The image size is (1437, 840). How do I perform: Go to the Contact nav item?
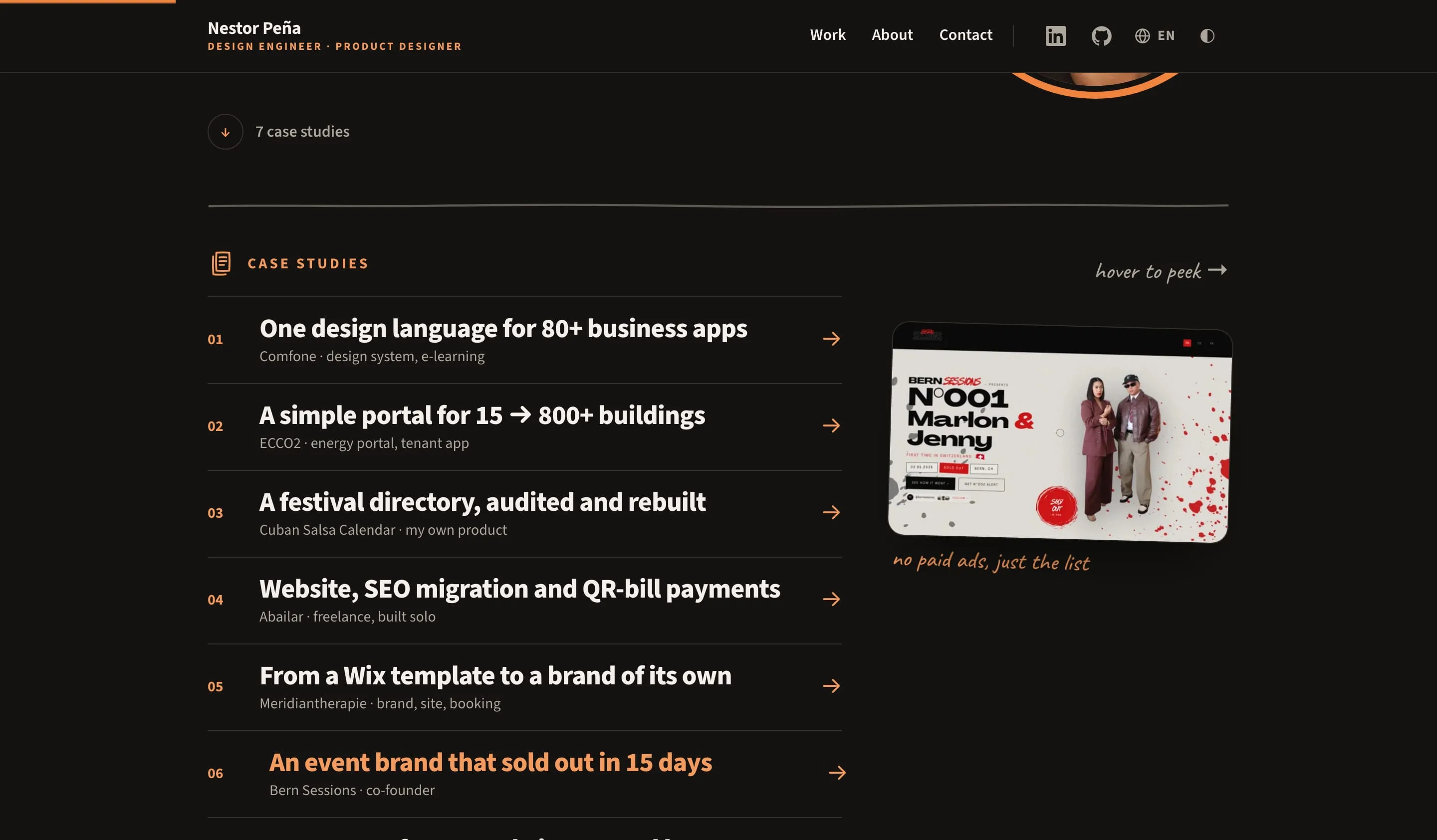965,35
